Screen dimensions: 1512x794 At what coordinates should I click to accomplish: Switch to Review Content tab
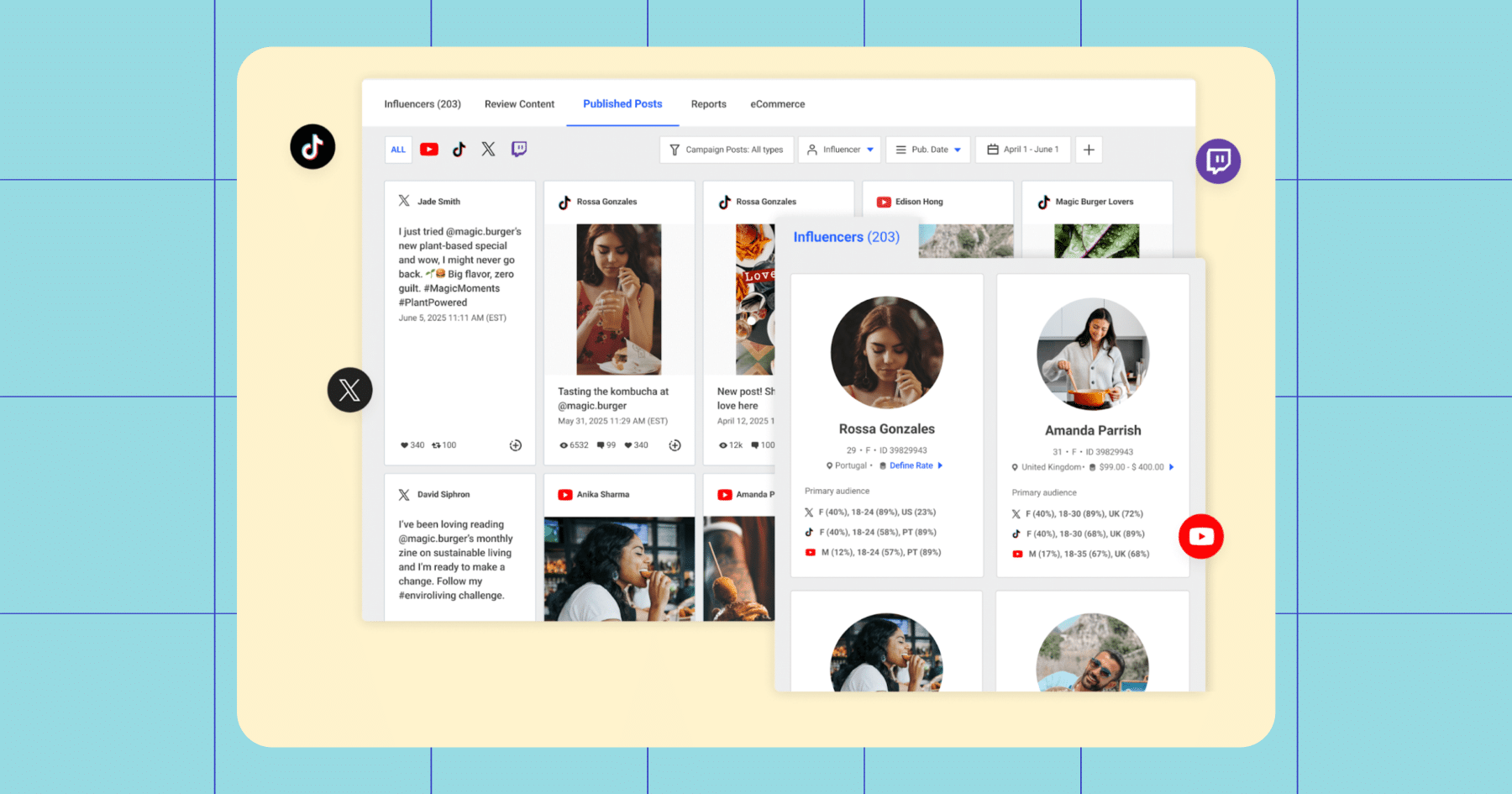point(519,104)
